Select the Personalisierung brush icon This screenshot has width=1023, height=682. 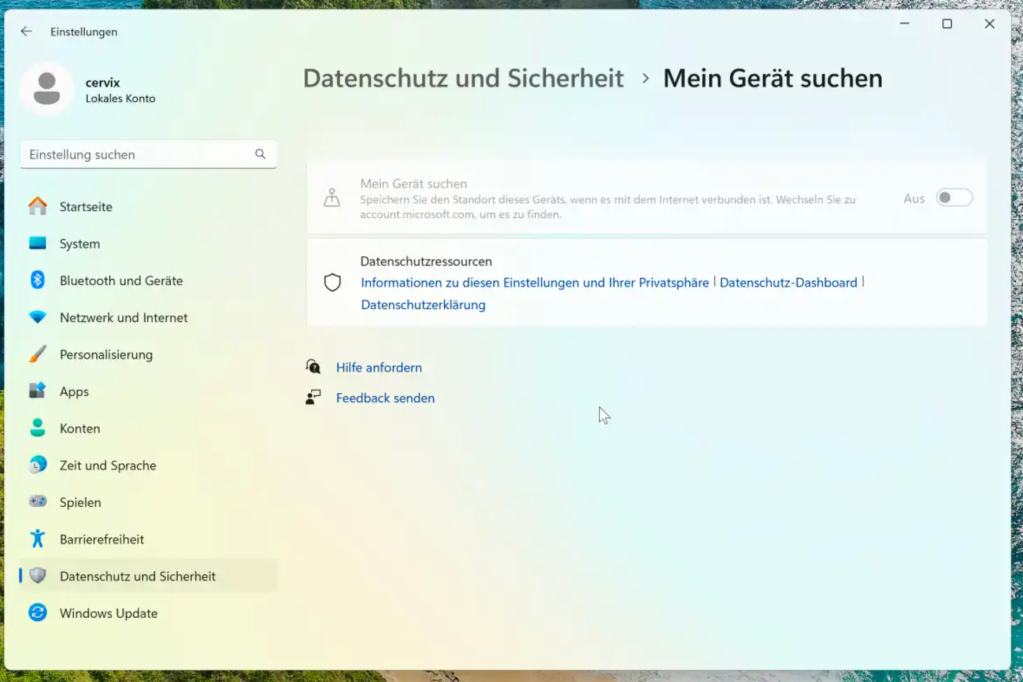pos(36,354)
